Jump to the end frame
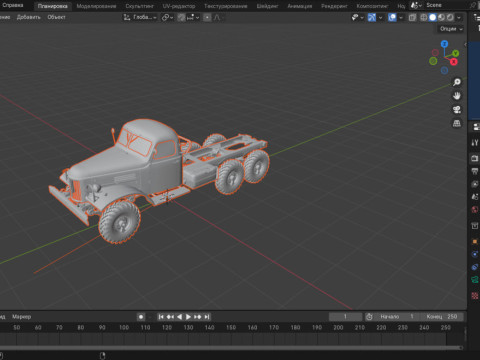Viewport: 480px width, 360px height. point(207,317)
